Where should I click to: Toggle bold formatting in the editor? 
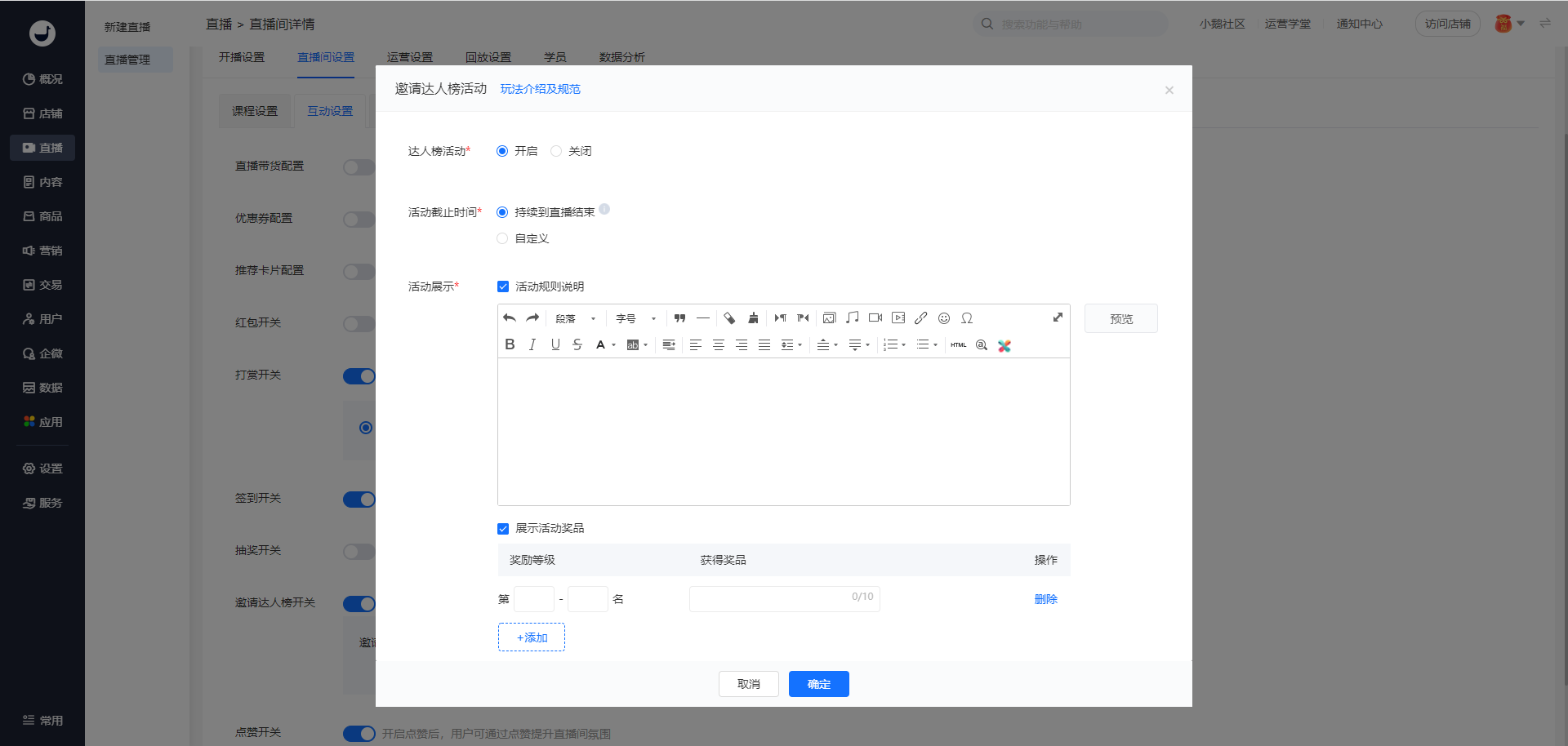[510, 345]
